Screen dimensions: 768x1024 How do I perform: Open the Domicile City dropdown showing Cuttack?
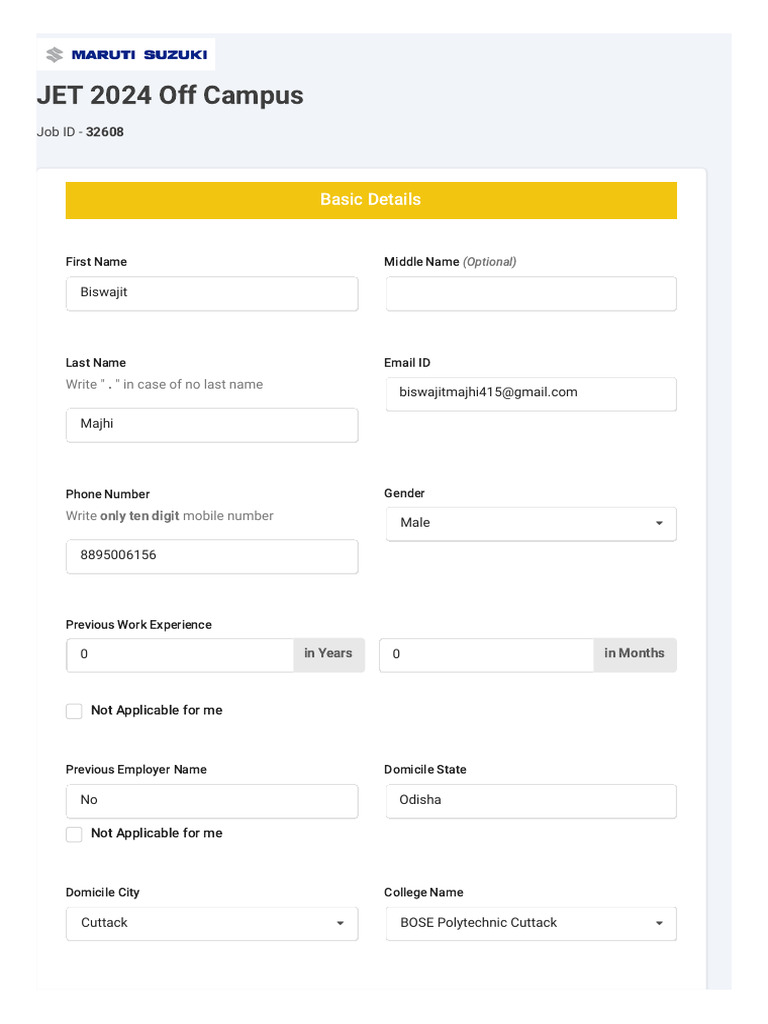point(212,923)
